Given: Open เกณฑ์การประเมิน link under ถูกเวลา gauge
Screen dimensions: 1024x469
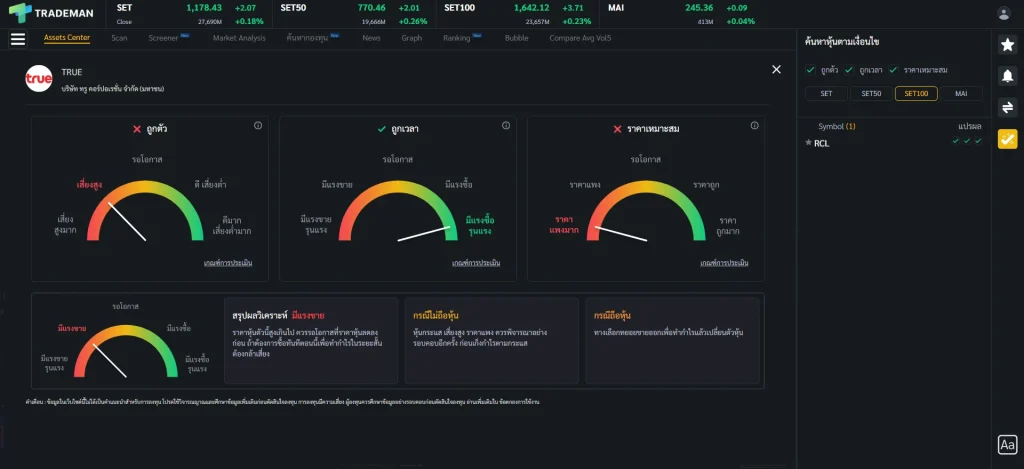Looking at the screenshot, I should click(475, 263).
